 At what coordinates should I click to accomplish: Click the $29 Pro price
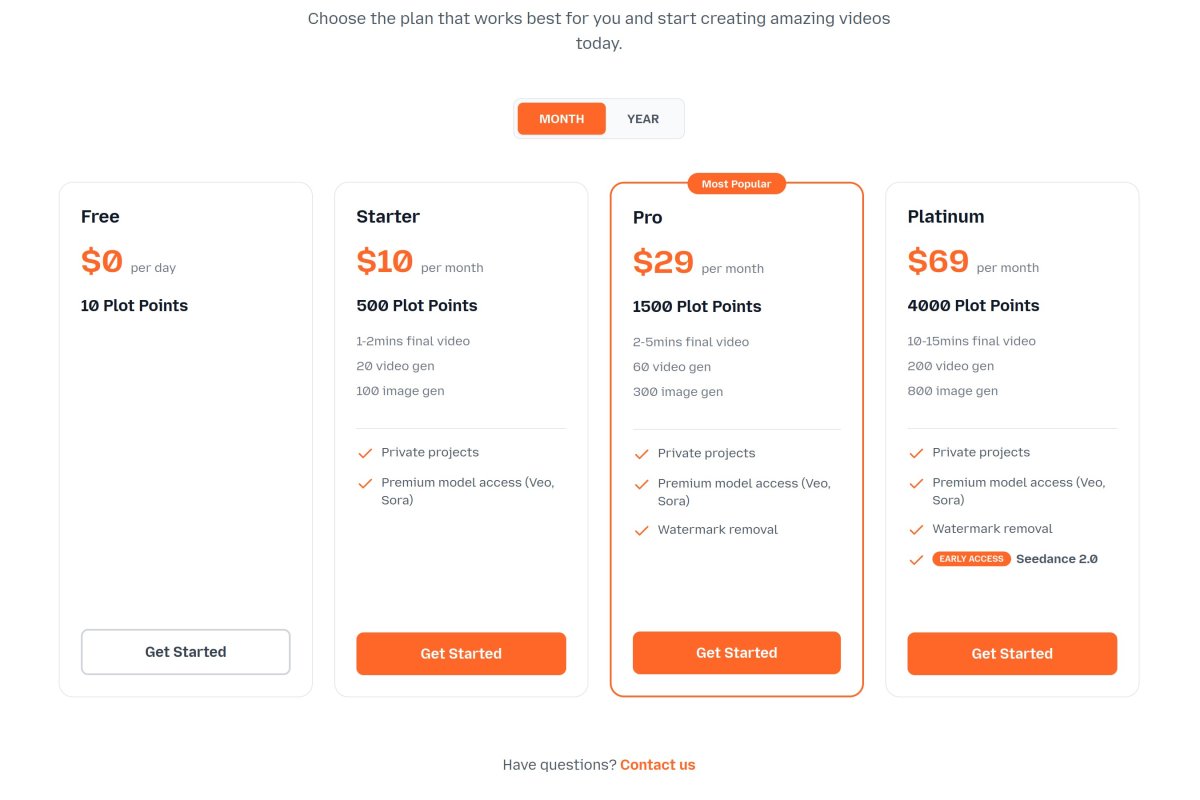(663, 262)
